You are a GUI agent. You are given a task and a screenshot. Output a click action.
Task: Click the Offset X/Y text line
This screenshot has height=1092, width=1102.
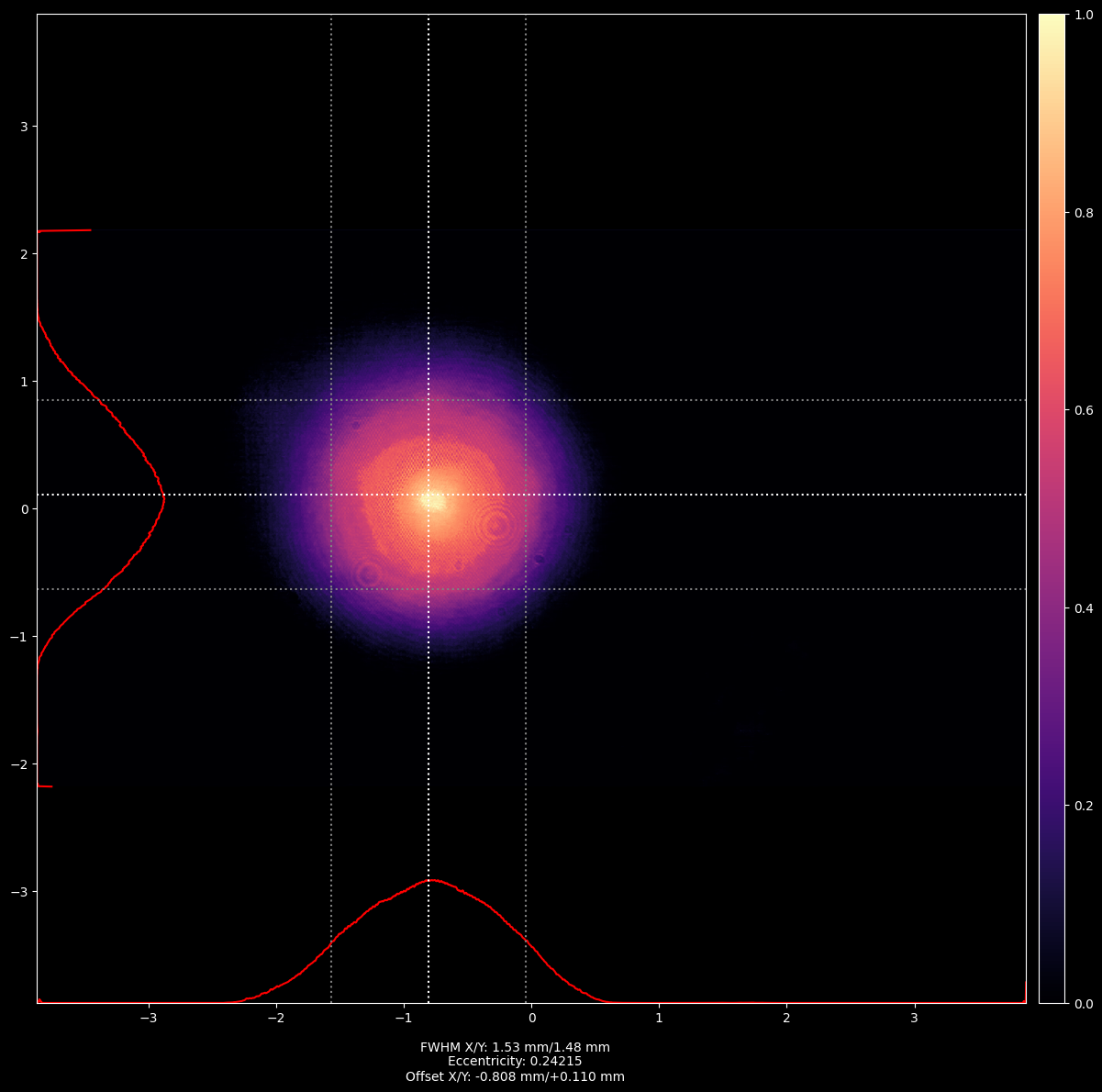[x=515, y=1076]
